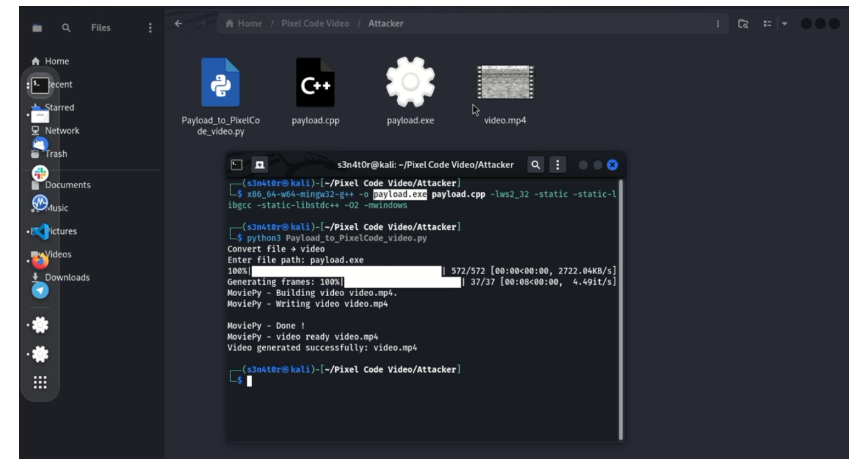
Task: Click the second gear icon in dock
Action: (x=40, y=354)
